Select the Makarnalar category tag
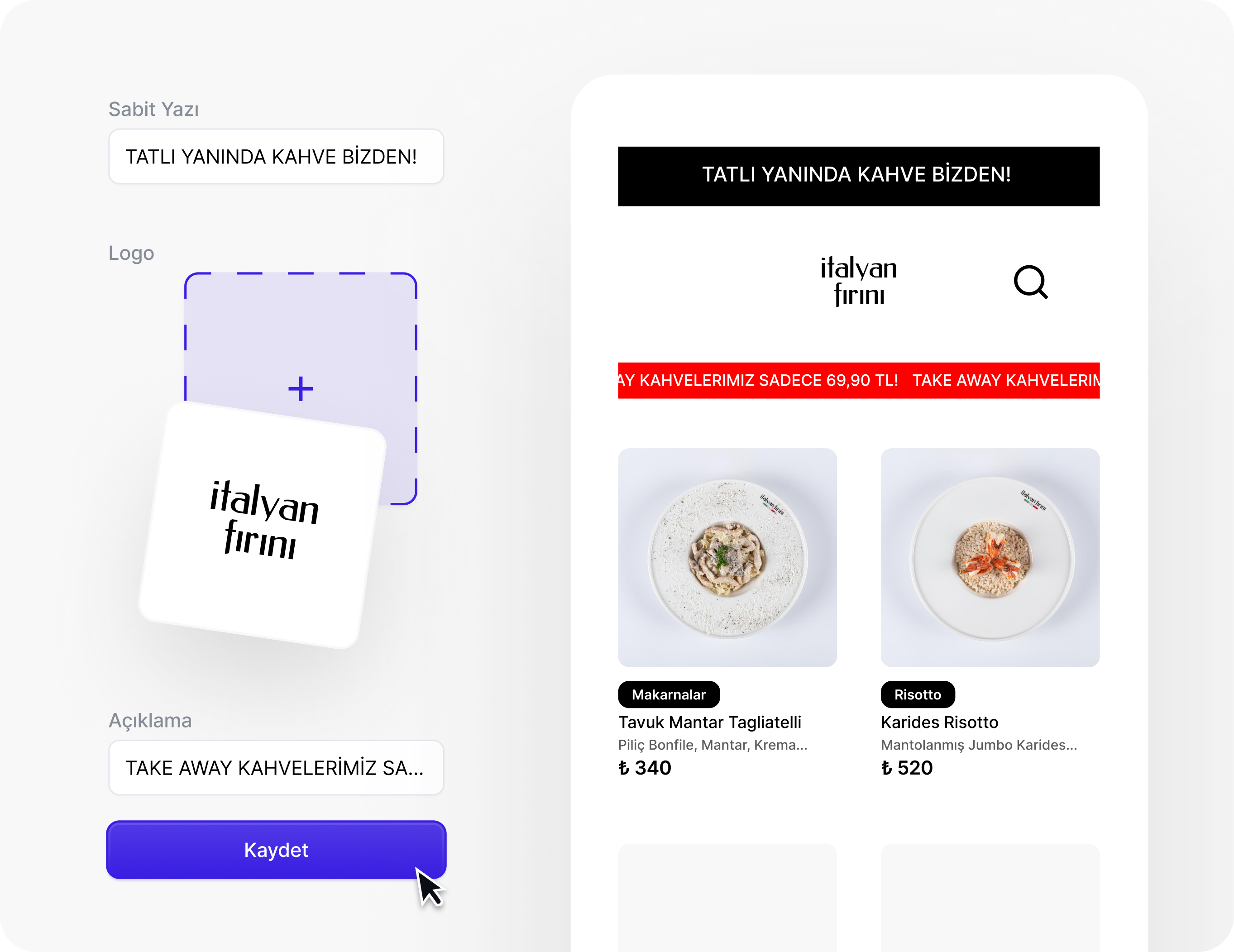Image resolution: width=1234 pixels, height=952 pixels. click(669, 694)
